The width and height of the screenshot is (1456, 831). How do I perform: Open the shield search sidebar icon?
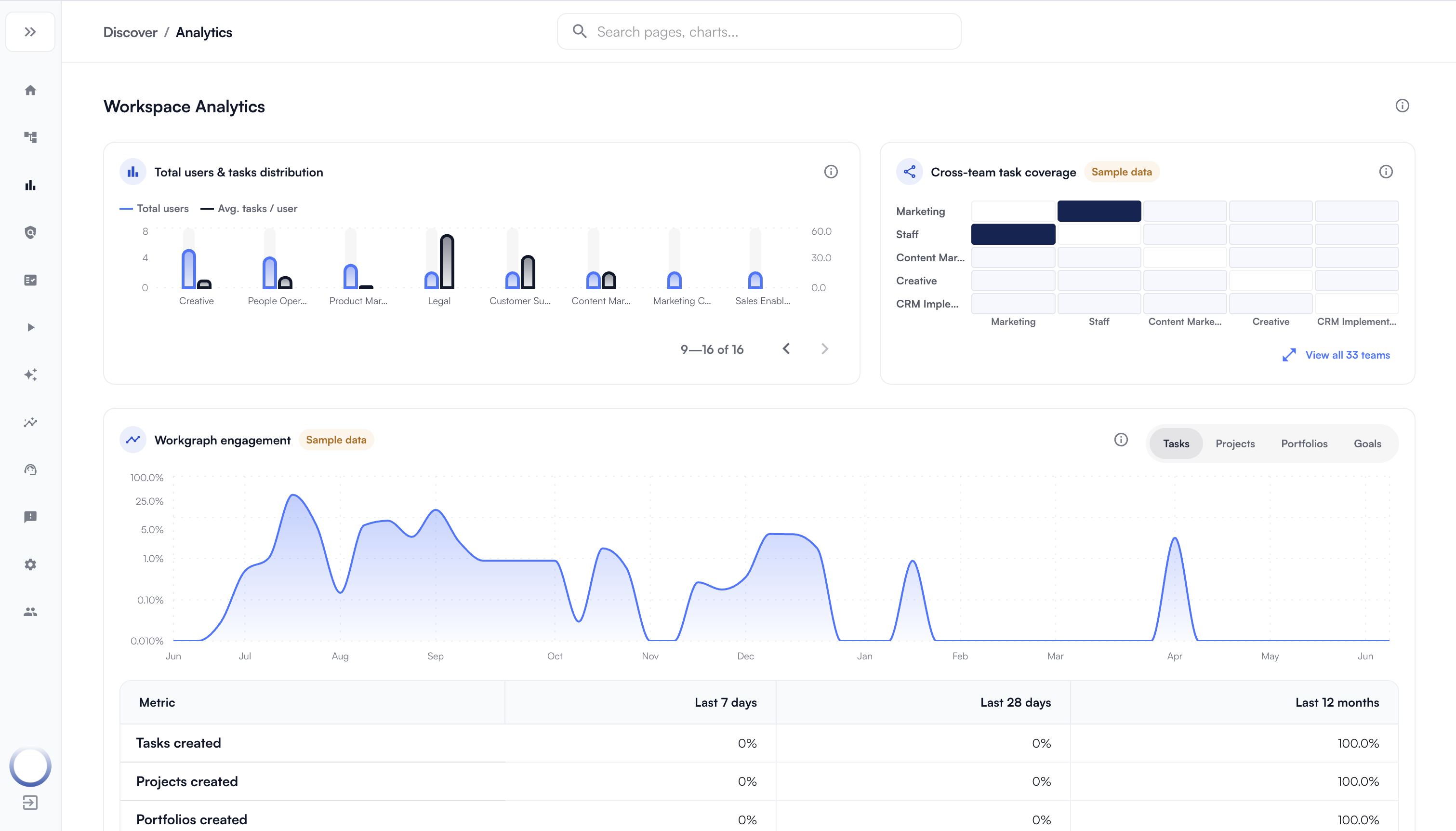click(30, 232)
